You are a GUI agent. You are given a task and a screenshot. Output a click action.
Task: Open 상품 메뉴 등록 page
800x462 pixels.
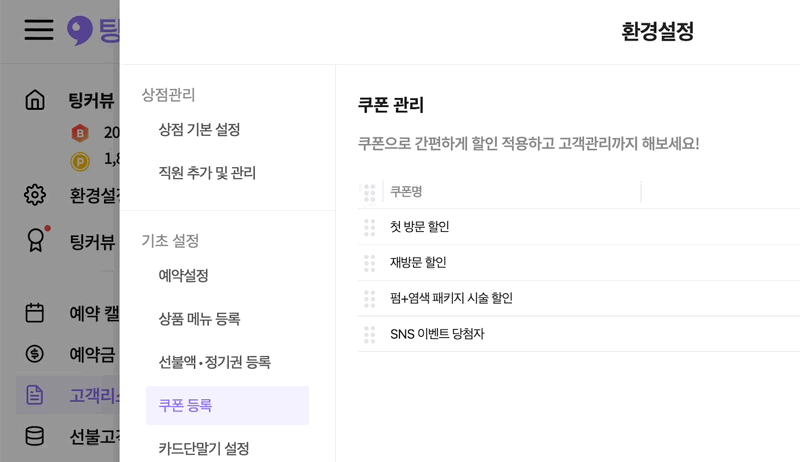coord(199,319)
